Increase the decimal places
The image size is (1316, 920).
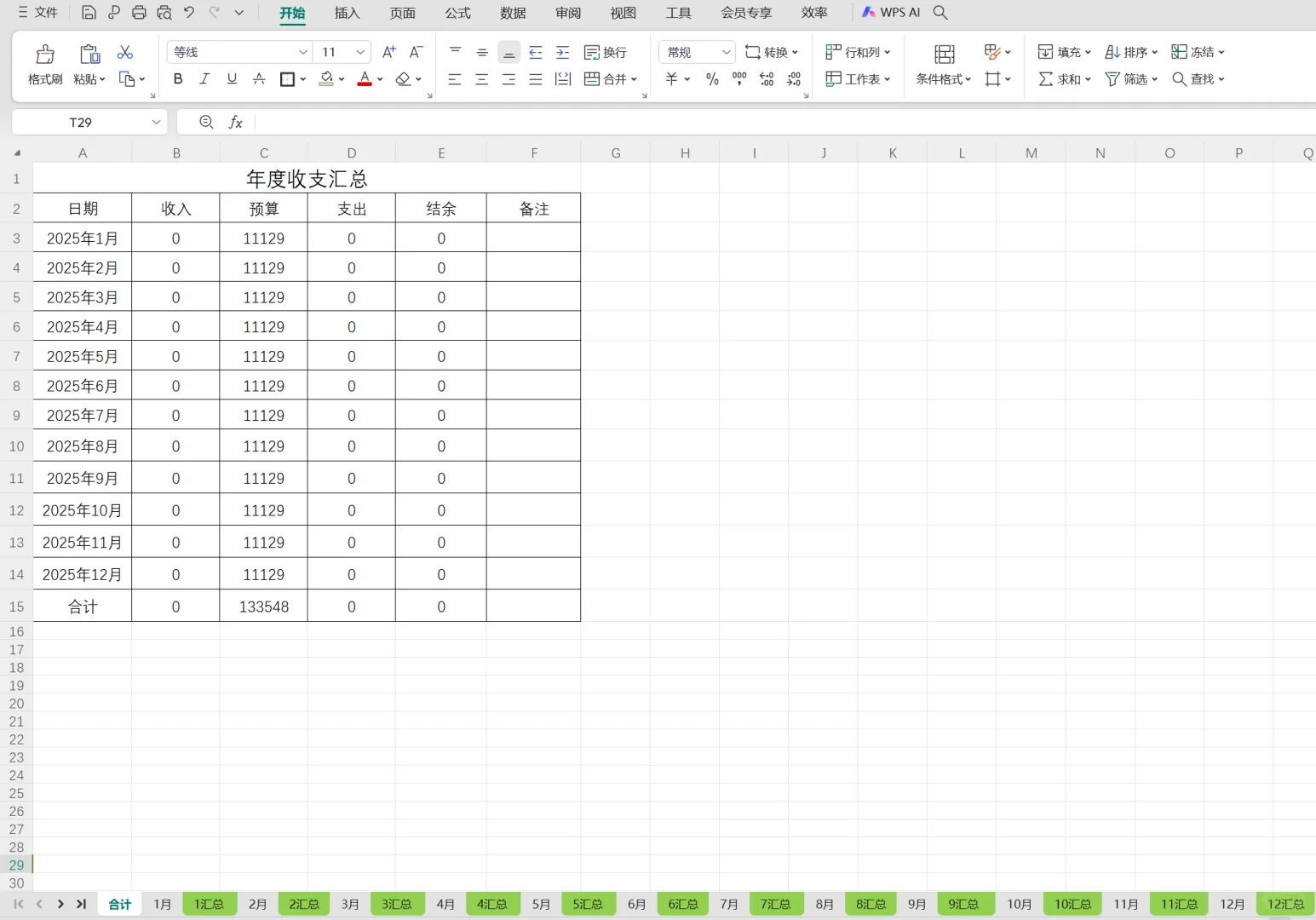click(767, 79)
